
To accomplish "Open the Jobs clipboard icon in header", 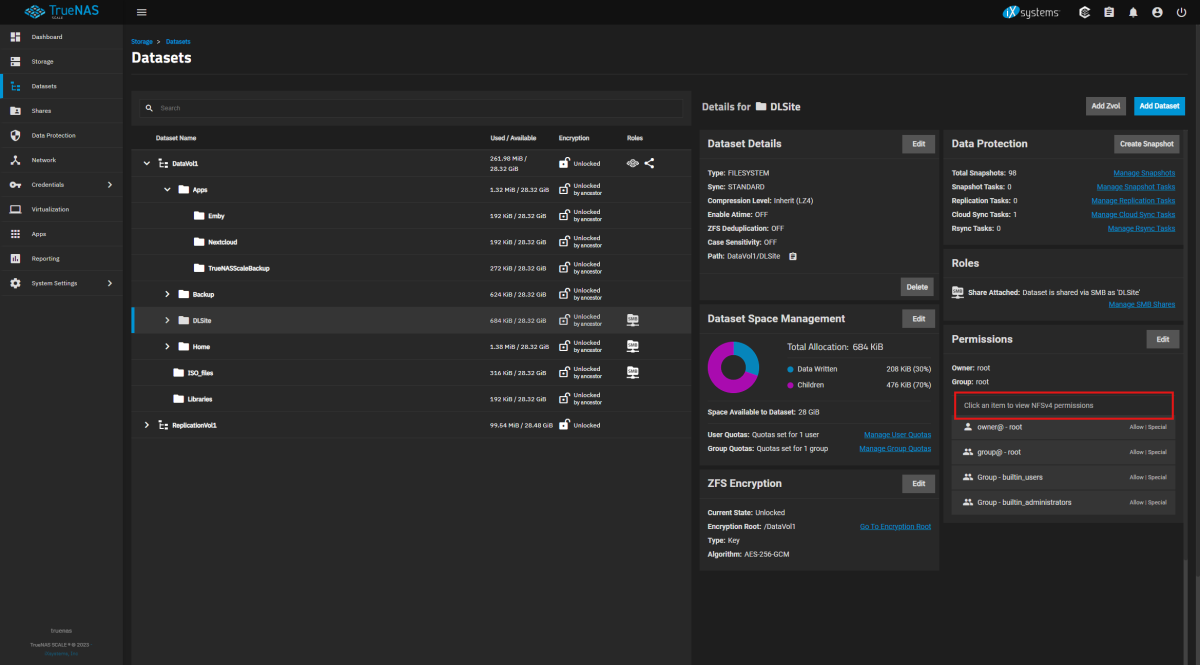I will click(1109, 12).
